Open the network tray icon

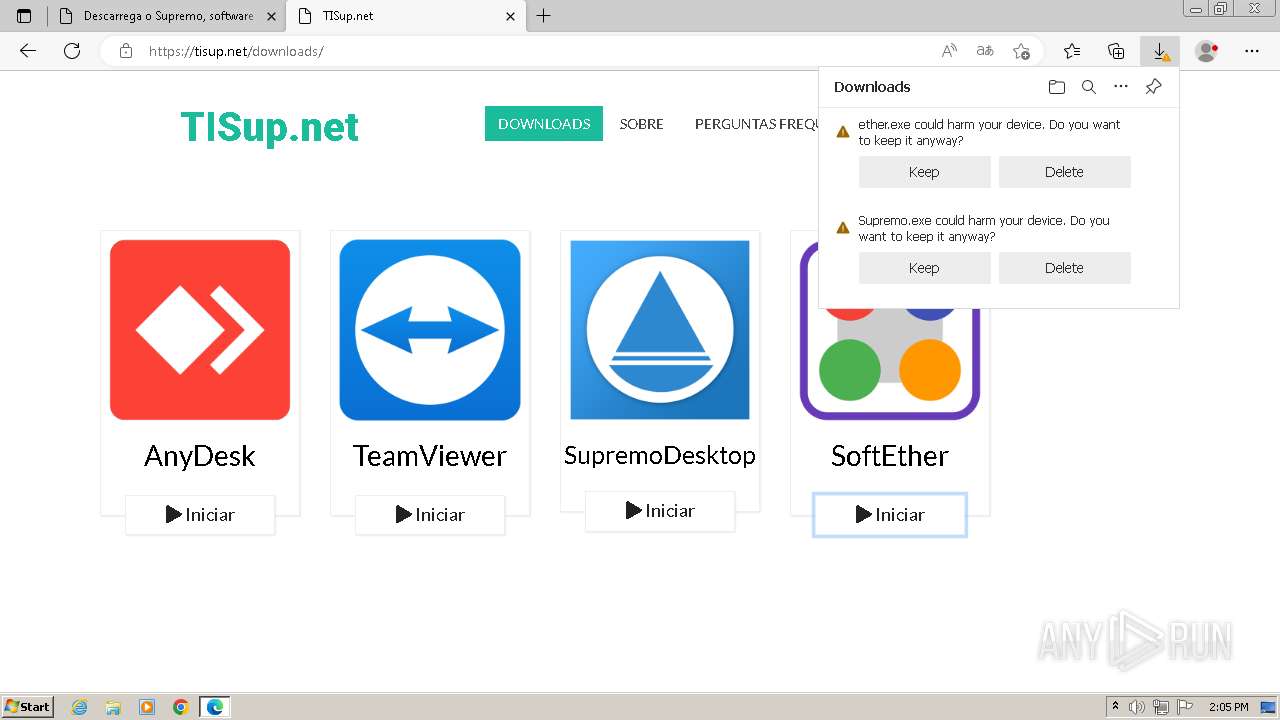(x=1161, y=707)
